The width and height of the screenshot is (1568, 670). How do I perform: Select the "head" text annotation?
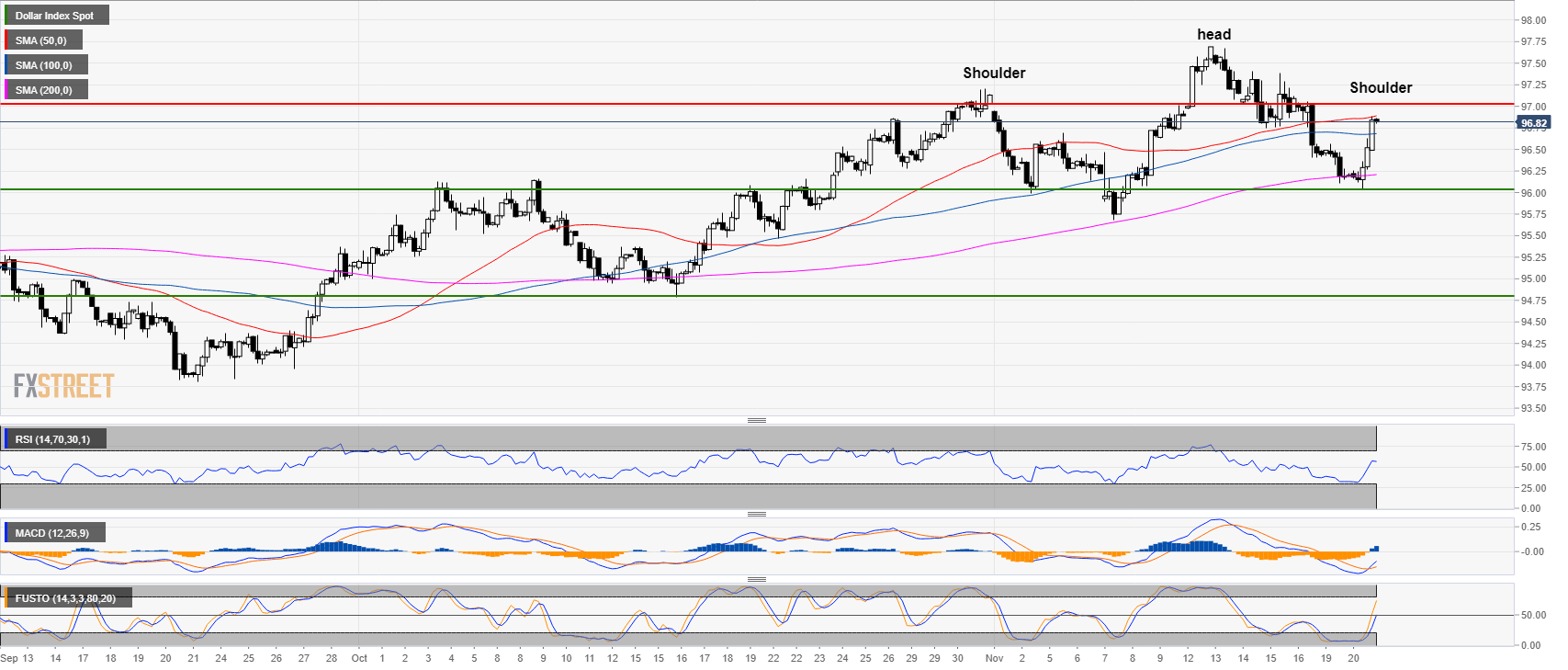click(x=1213, y=35)
